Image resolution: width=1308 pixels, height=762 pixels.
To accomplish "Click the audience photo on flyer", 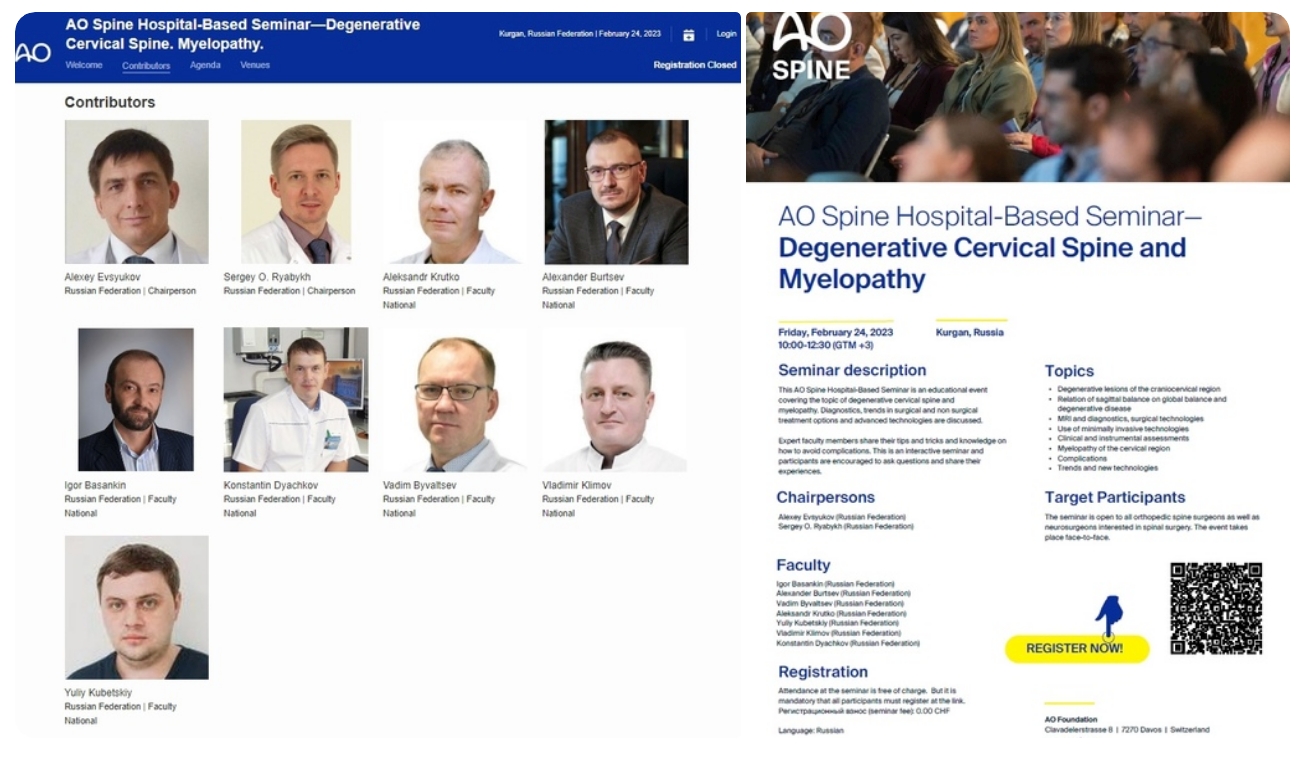I will tap(1018, 97).
